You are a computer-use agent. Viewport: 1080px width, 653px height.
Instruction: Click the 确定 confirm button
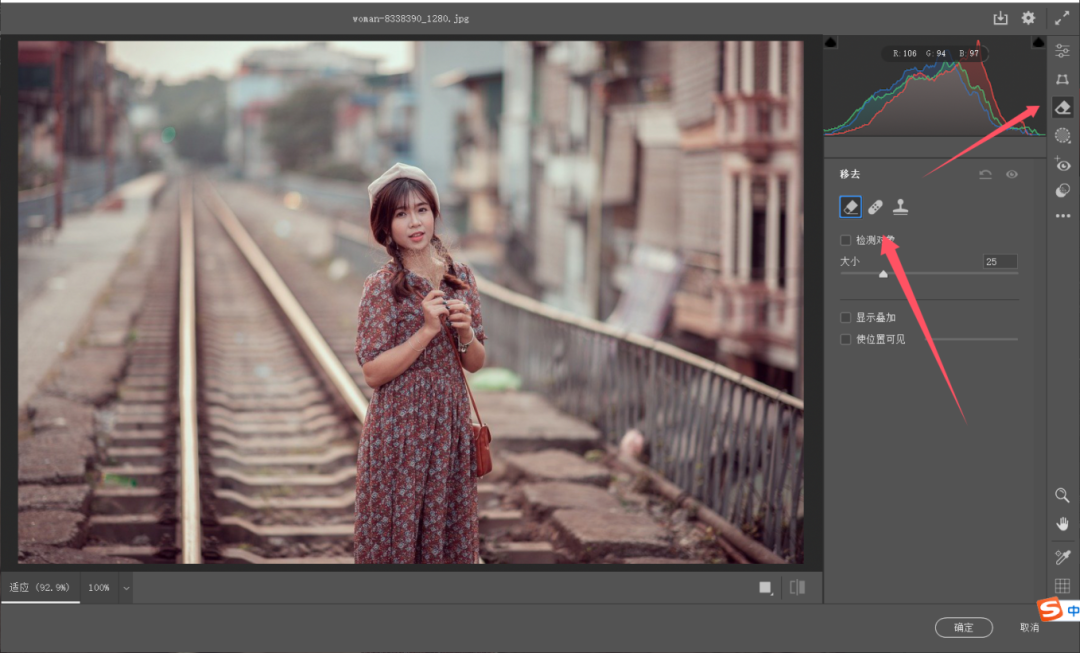(x=963, y=628)
